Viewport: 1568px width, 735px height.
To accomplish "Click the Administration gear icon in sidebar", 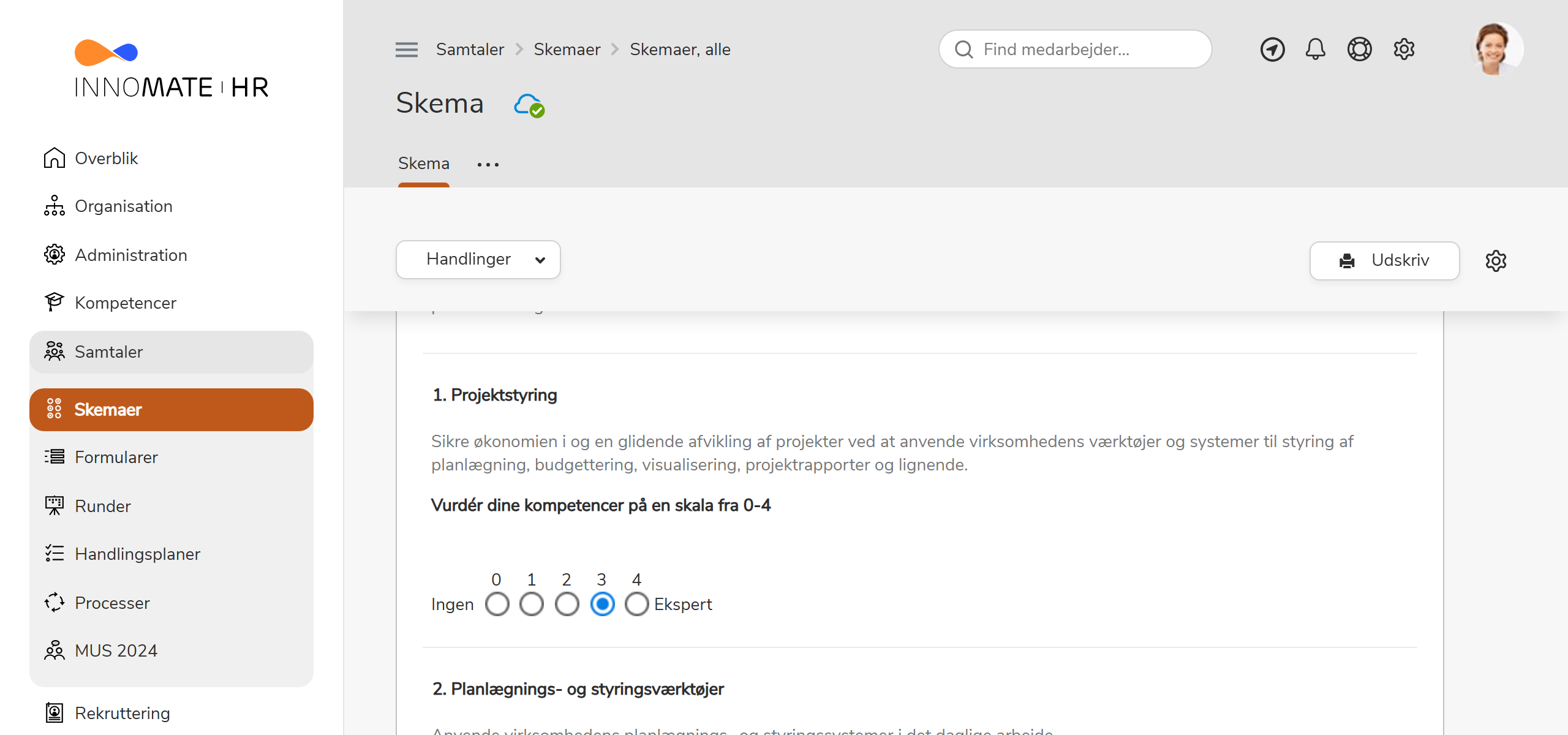I will (55, 255).
